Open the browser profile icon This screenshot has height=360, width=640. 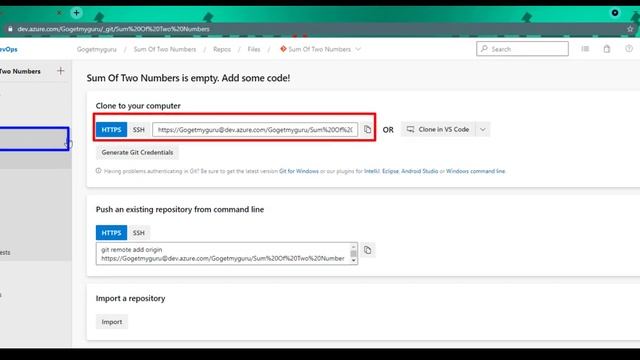[615, 13]
